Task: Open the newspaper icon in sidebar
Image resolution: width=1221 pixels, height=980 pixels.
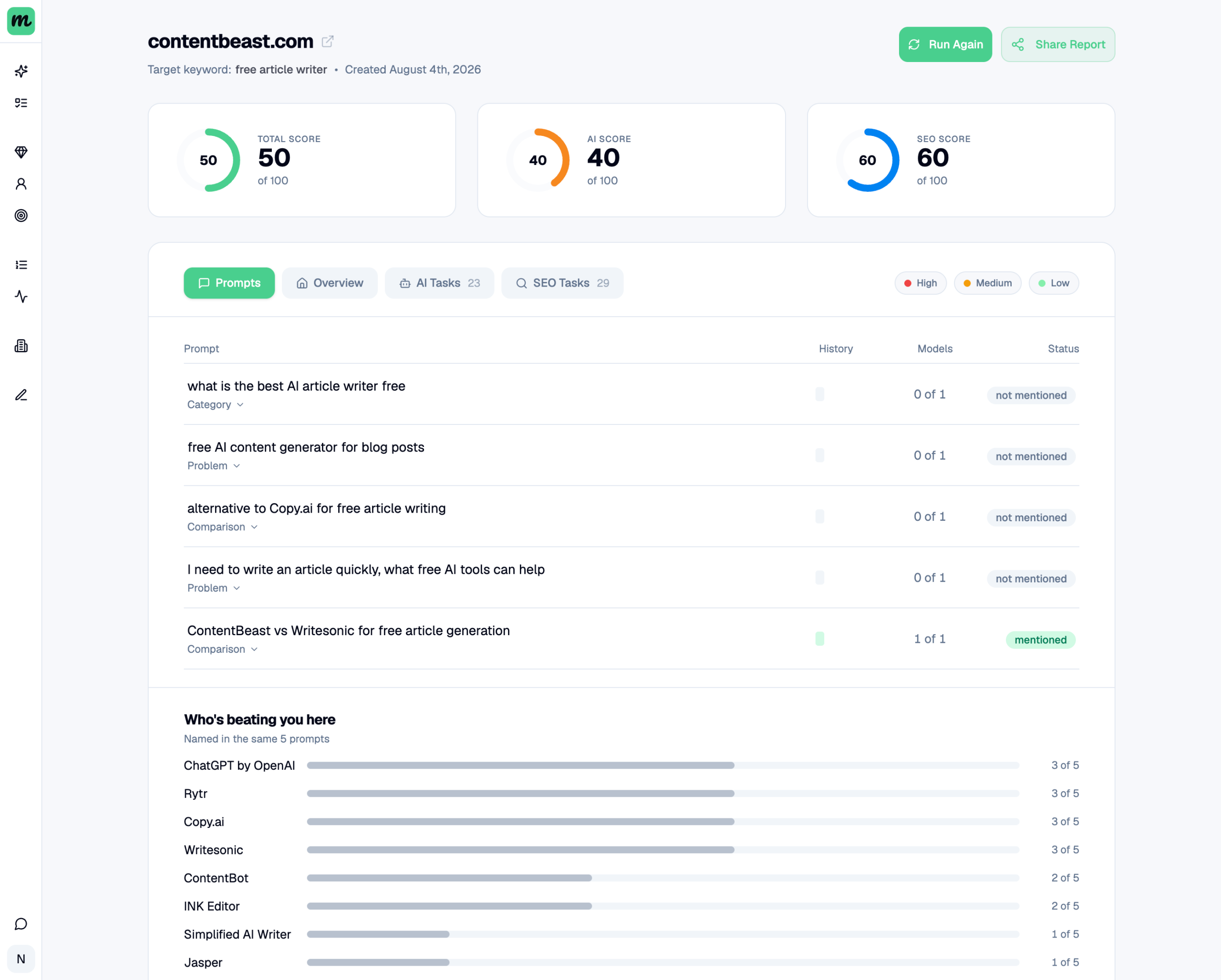Action: click(21, 346)
